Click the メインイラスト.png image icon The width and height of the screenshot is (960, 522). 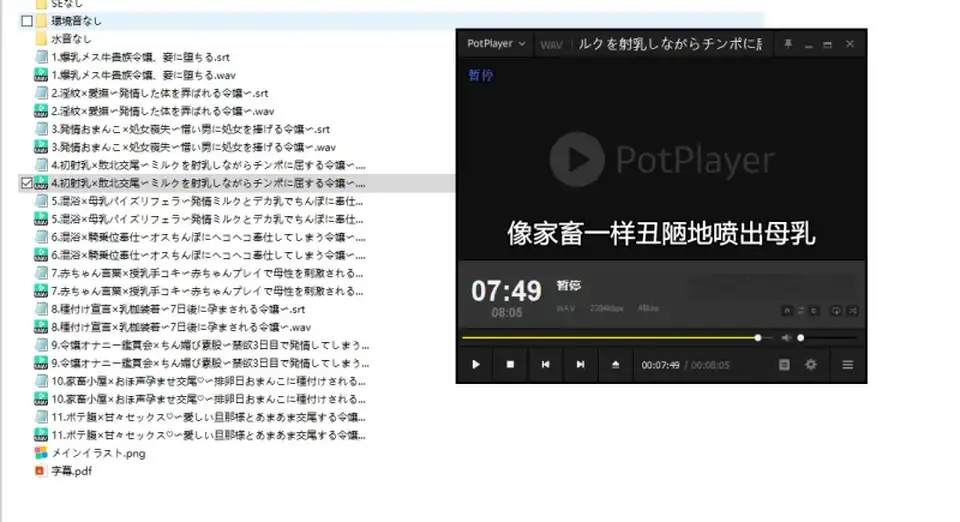(41, 453)
